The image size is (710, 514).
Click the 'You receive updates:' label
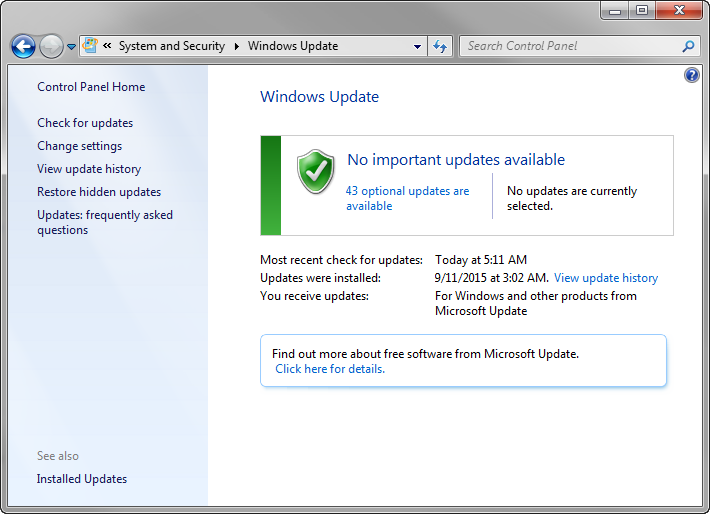click(315, 296)
